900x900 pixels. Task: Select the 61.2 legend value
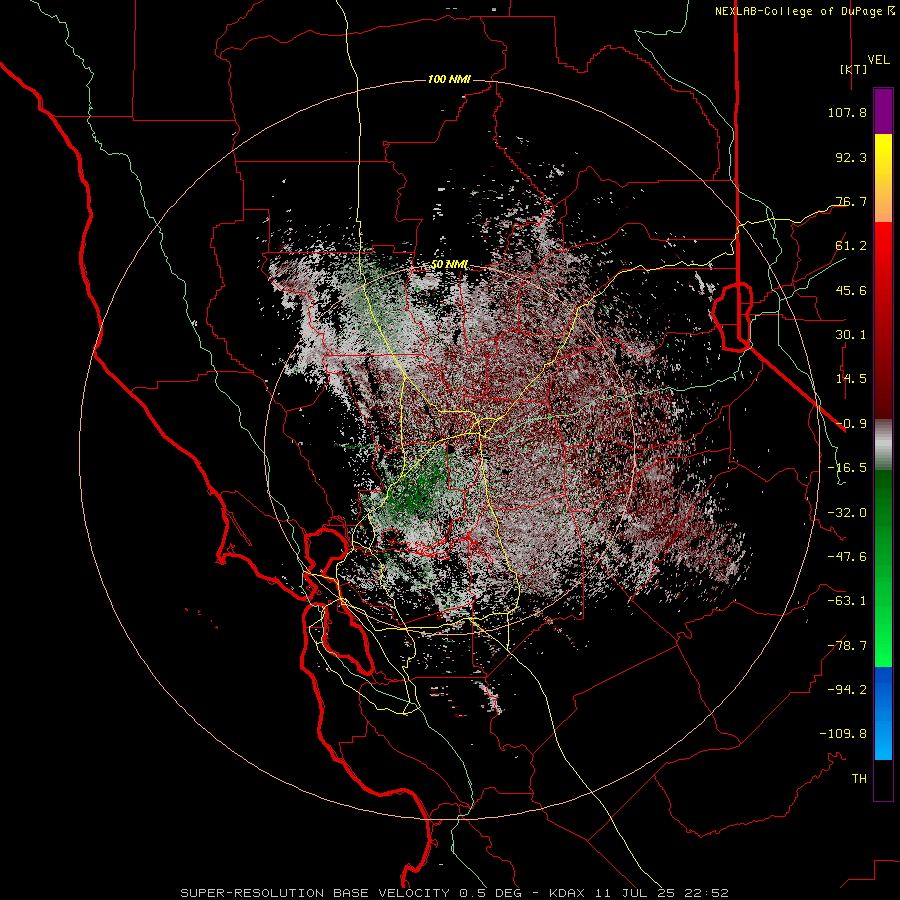tap(851, 246)
